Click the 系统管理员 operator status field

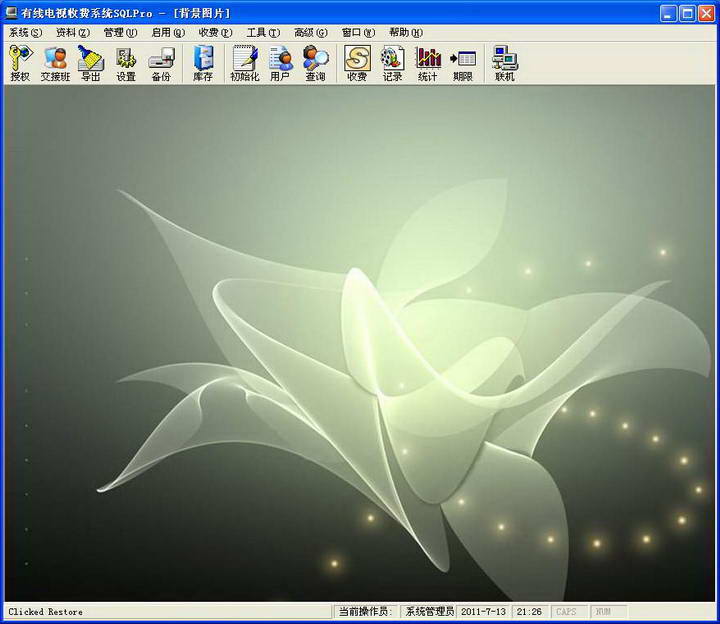click(429, 611)
